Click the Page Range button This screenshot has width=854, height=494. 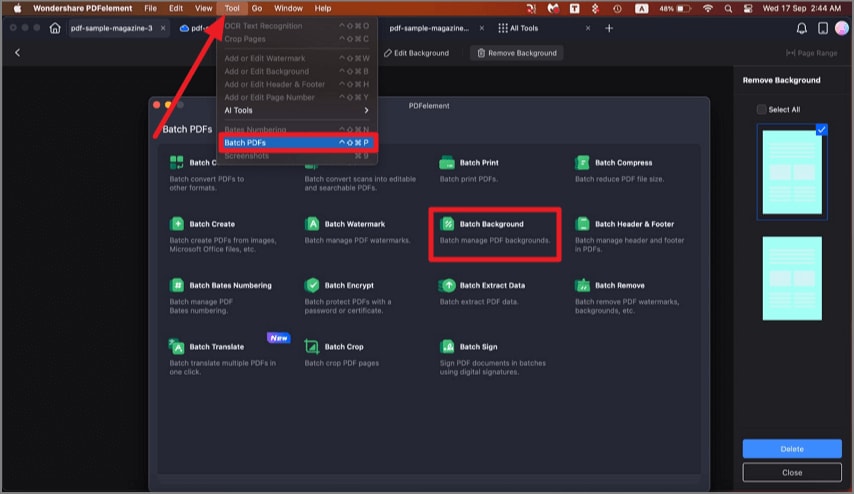click(x=812, y=53)
